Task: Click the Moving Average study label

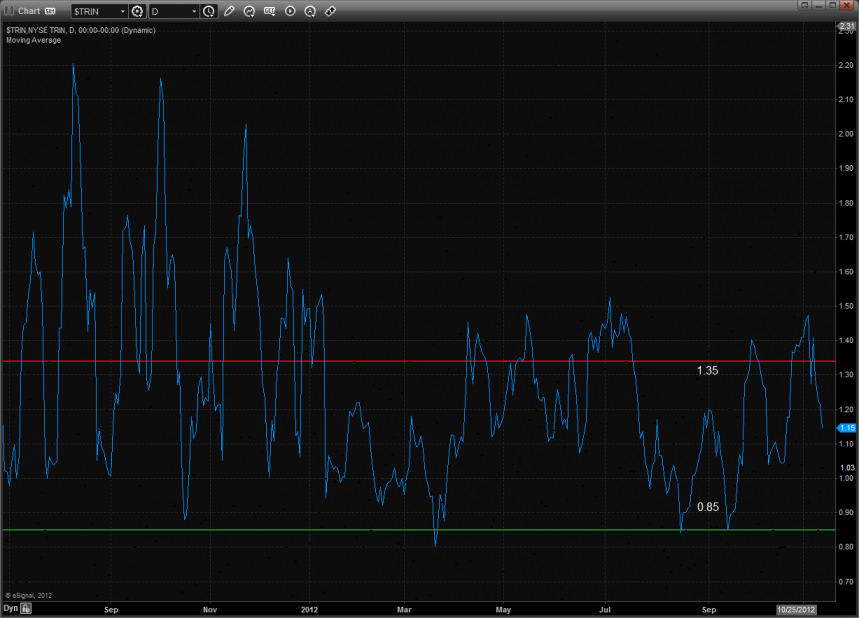Action: (33, 40)
